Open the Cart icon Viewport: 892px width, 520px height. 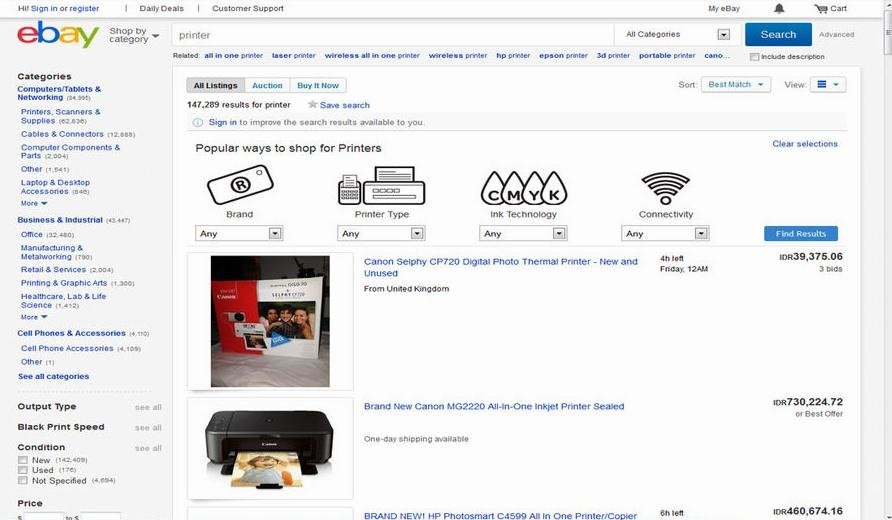(821, 9)
